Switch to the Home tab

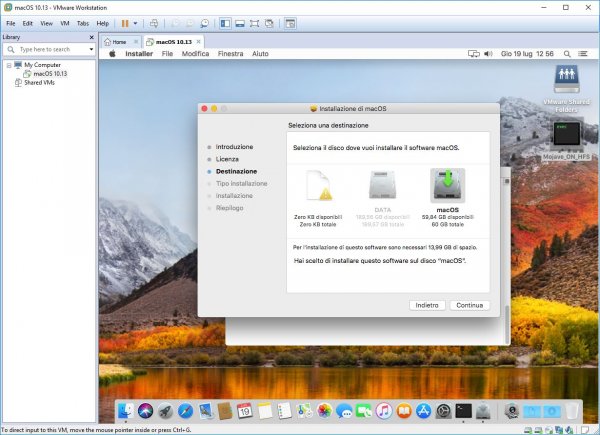coord(119,42)
